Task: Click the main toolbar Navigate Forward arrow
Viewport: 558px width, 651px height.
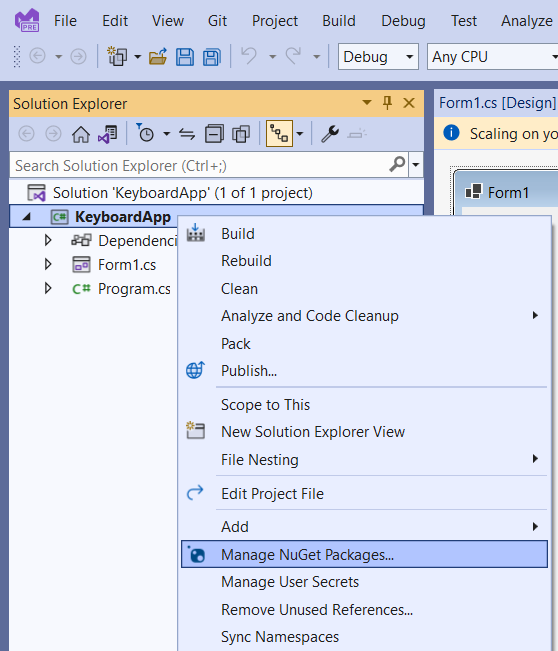Action: (78, 56)
